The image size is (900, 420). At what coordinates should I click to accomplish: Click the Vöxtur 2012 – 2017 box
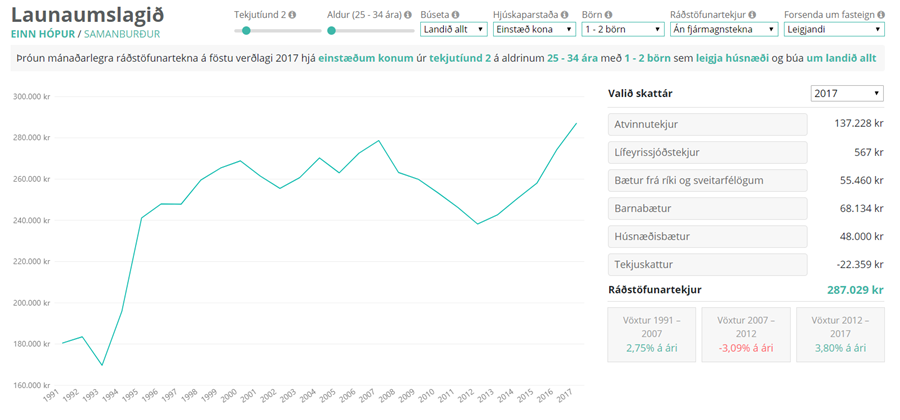click(840, 335)
